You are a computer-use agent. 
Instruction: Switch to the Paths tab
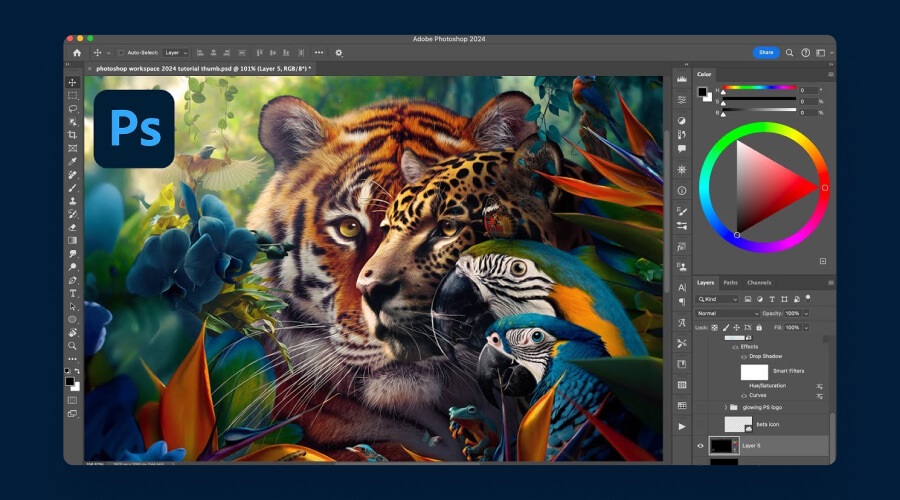point(731,283)
